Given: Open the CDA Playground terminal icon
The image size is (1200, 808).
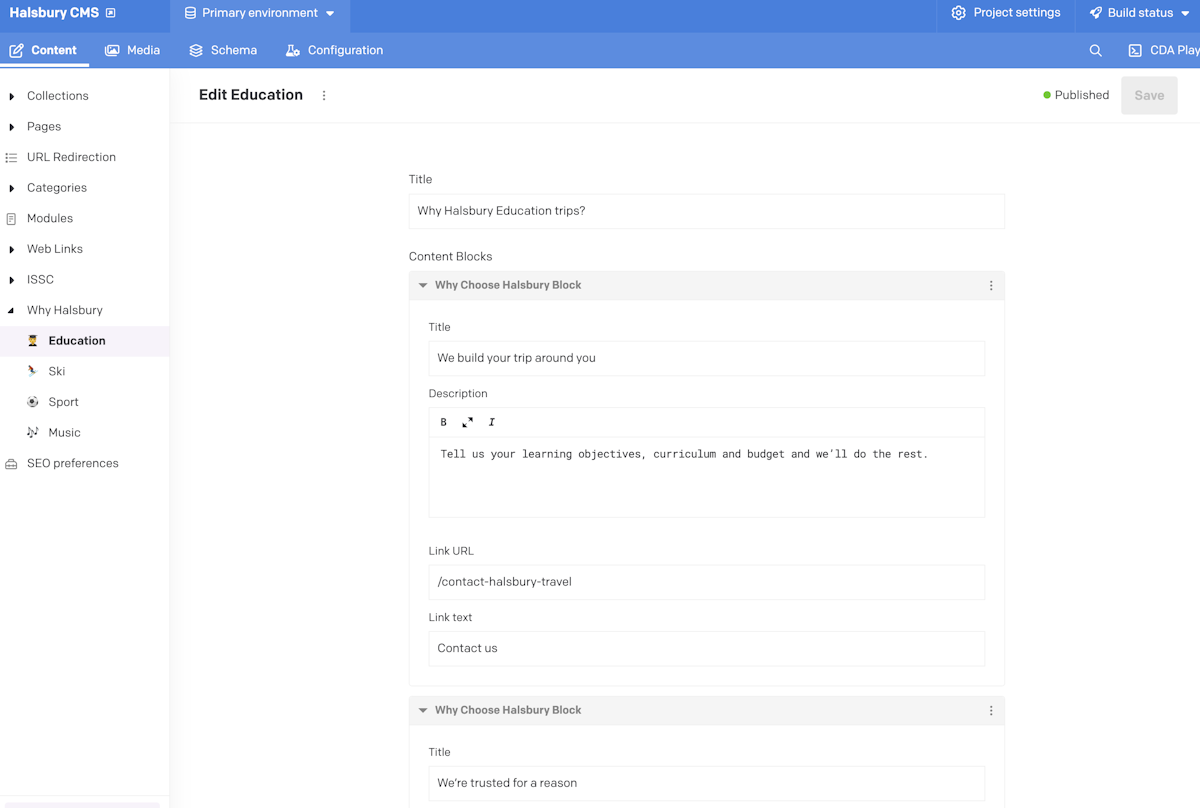Looking at the screenshot, I should click(1135, 50).
